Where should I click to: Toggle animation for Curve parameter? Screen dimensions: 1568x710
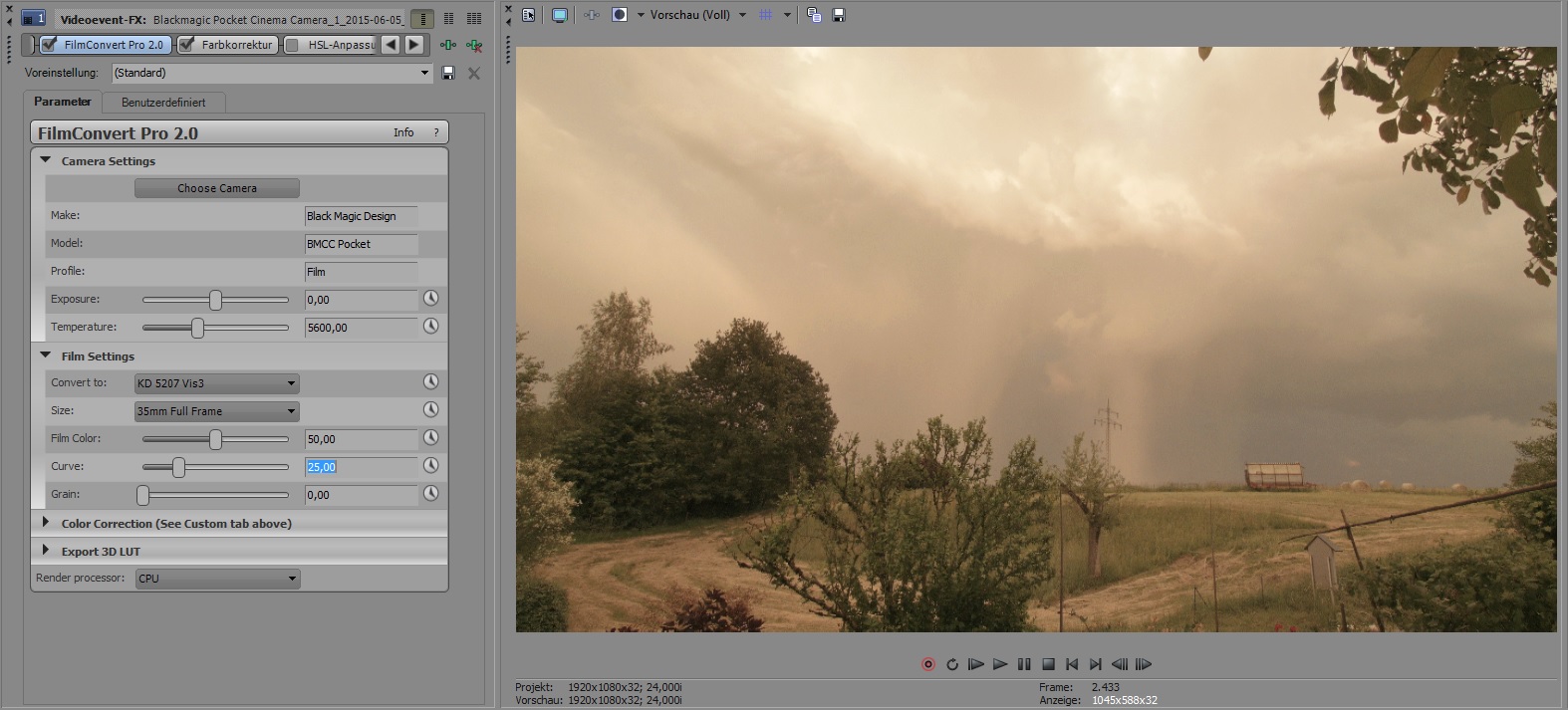[x=430, y=466]
